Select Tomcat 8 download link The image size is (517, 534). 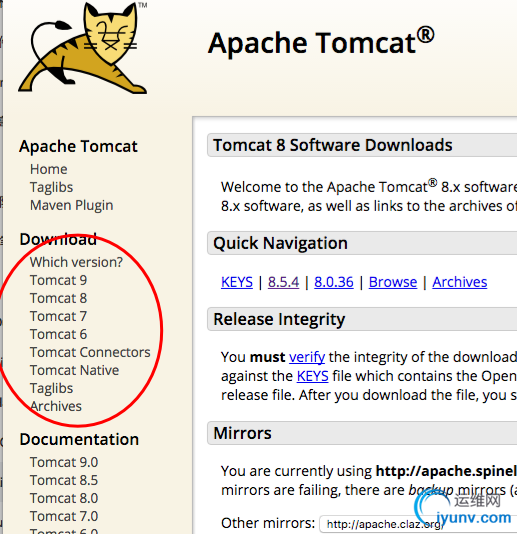59,298
